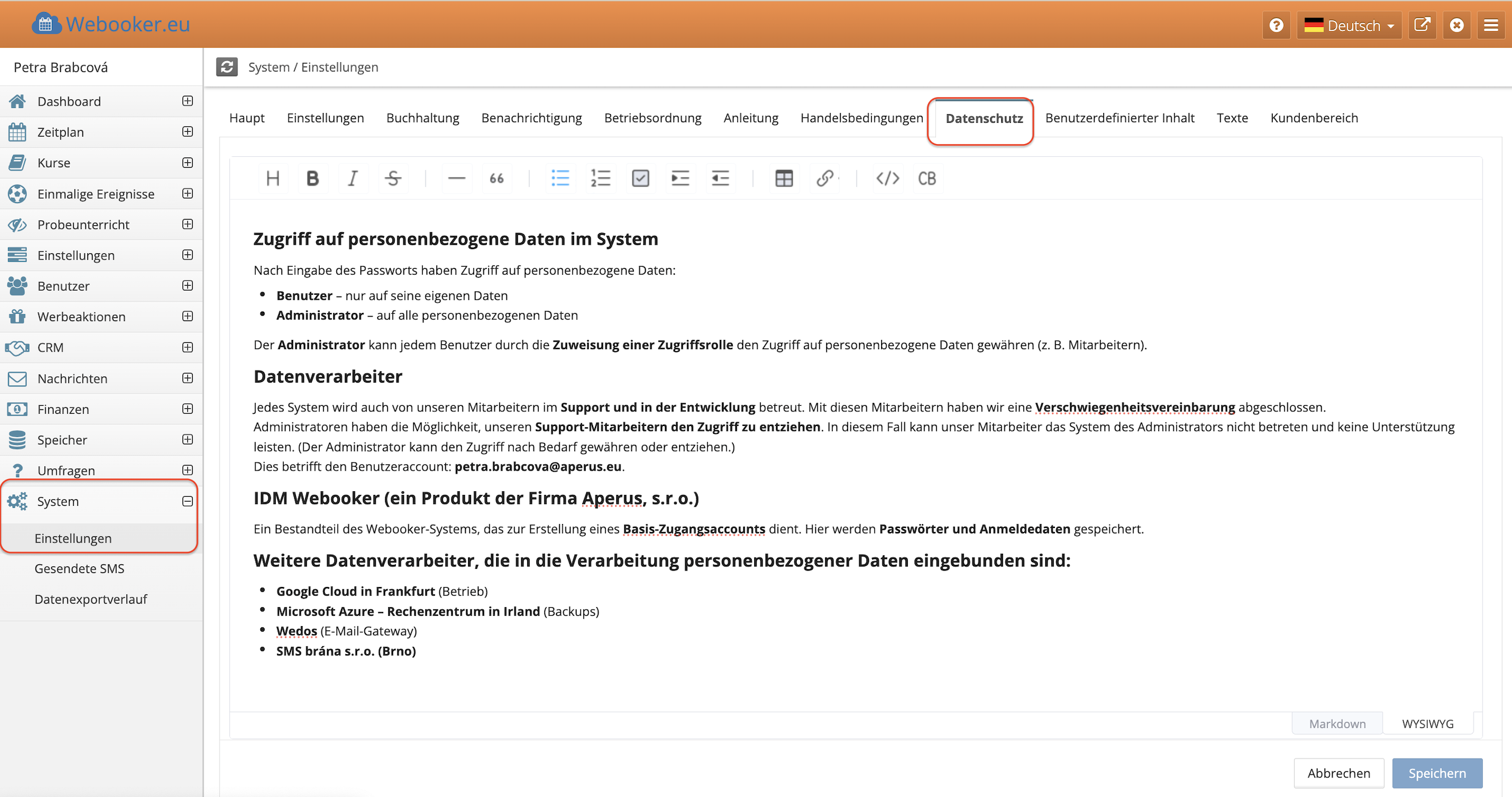Viewport: 1512px width, 797px height.
Task: Insert inline code with code icon
Action: coord(887,178)
